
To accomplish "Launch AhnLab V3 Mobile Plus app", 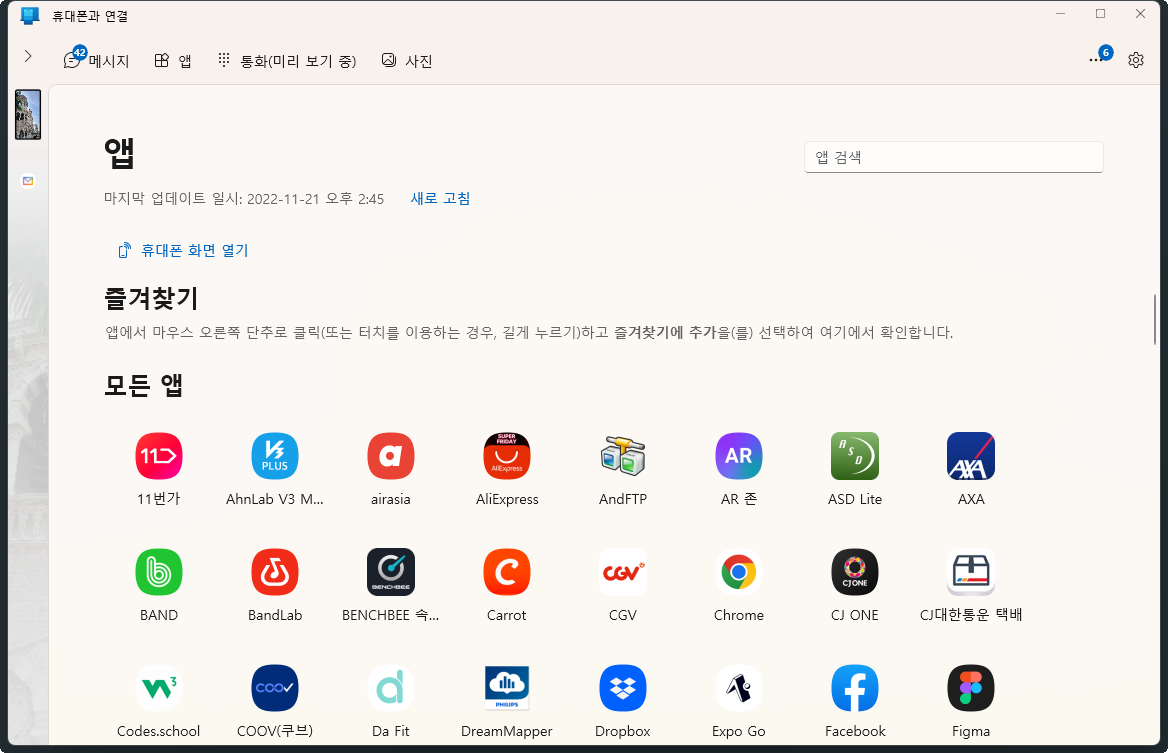I will coord(275,456).
